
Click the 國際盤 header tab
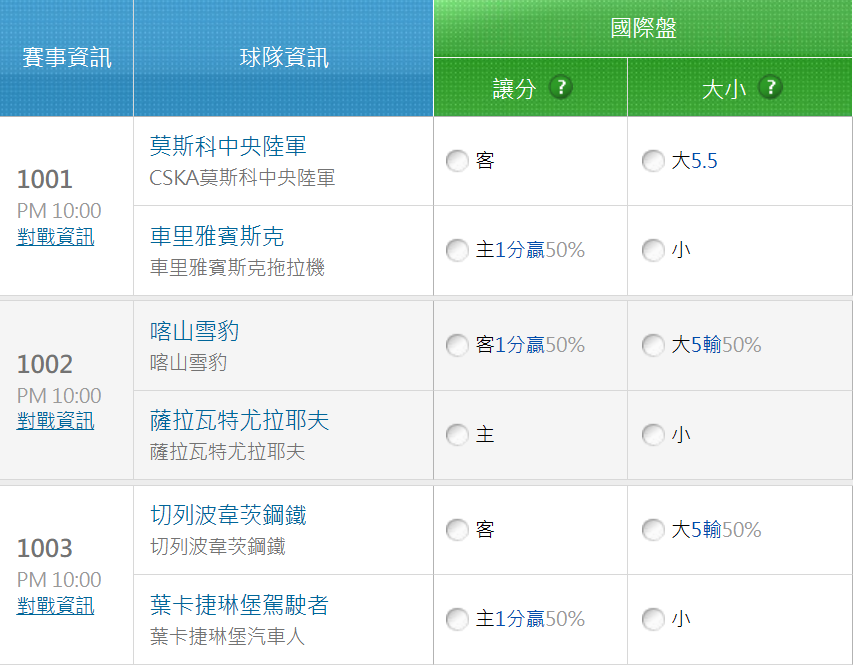[643, 28]
